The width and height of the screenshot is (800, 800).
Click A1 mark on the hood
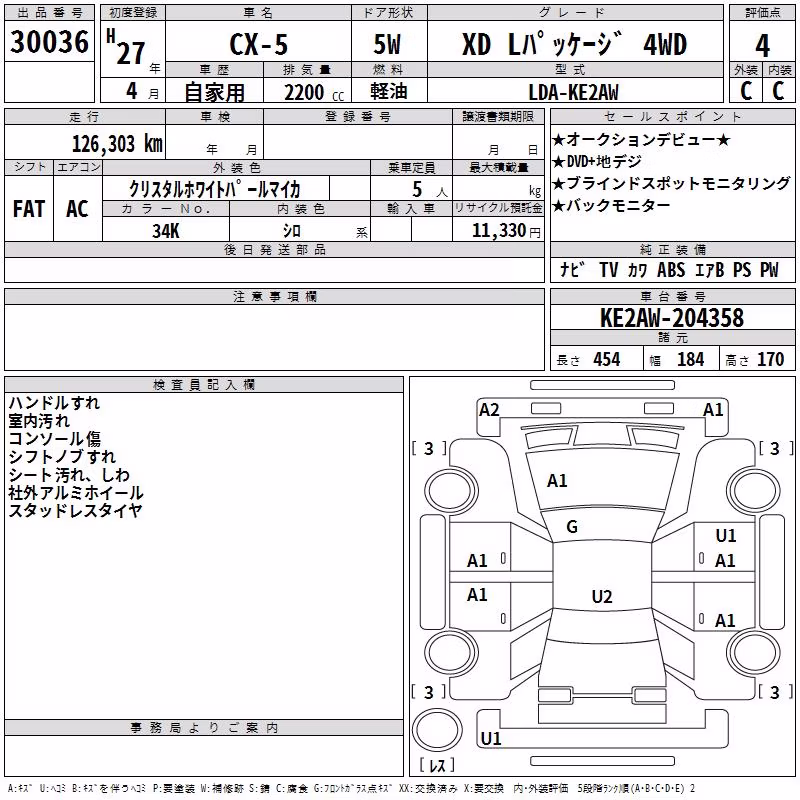[557, 481]
